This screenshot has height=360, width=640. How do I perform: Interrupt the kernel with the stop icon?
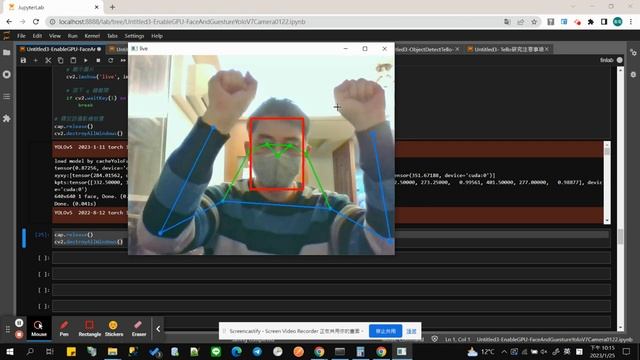pos(98,60)
